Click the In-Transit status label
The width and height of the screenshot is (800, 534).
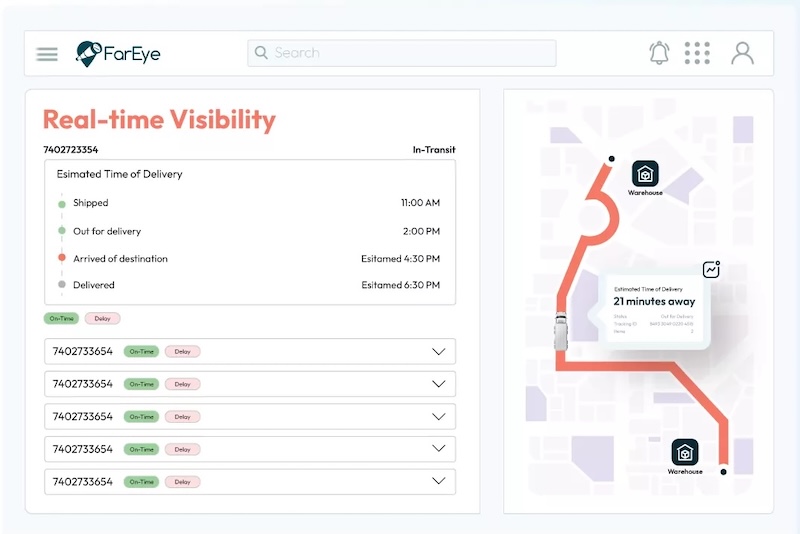coord(434,149)
